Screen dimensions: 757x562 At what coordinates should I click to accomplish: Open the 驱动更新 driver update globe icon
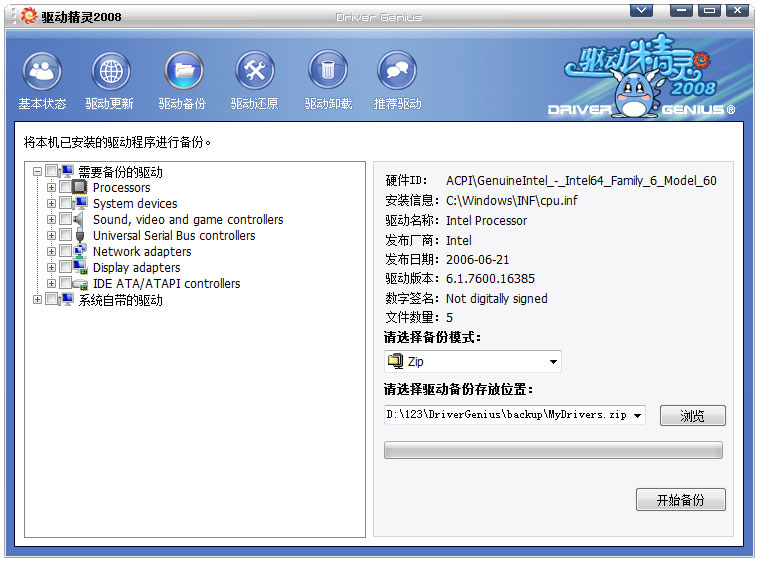coord(110,72)
